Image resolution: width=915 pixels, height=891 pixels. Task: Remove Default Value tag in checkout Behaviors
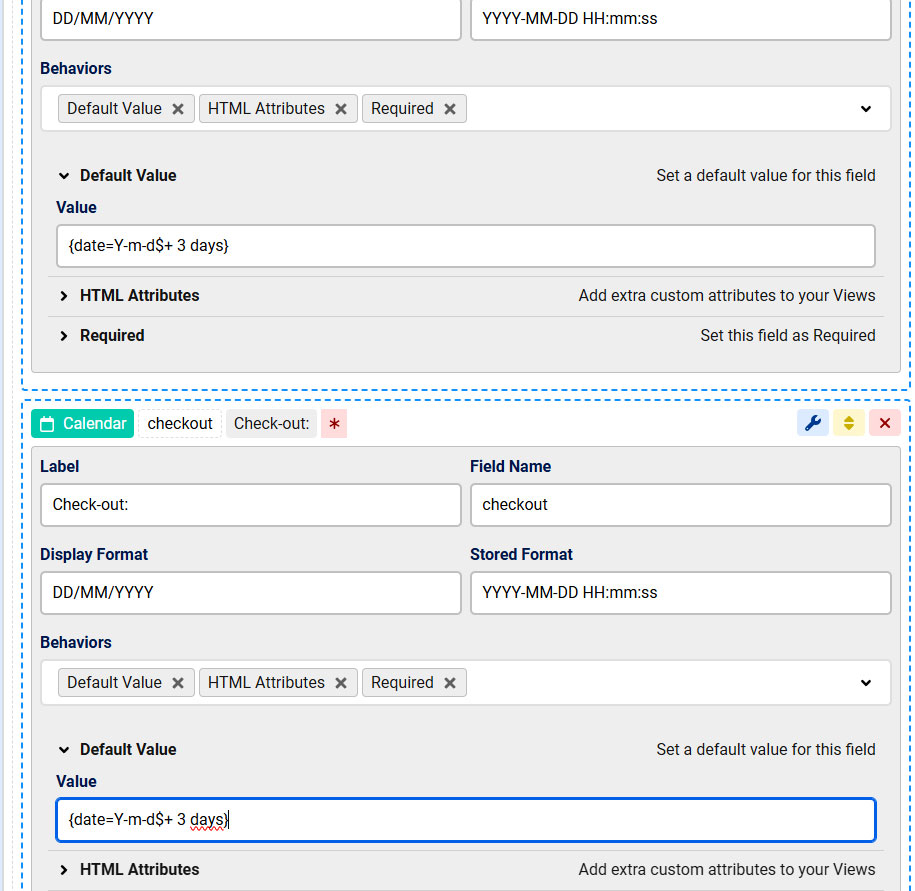point(178,683)
